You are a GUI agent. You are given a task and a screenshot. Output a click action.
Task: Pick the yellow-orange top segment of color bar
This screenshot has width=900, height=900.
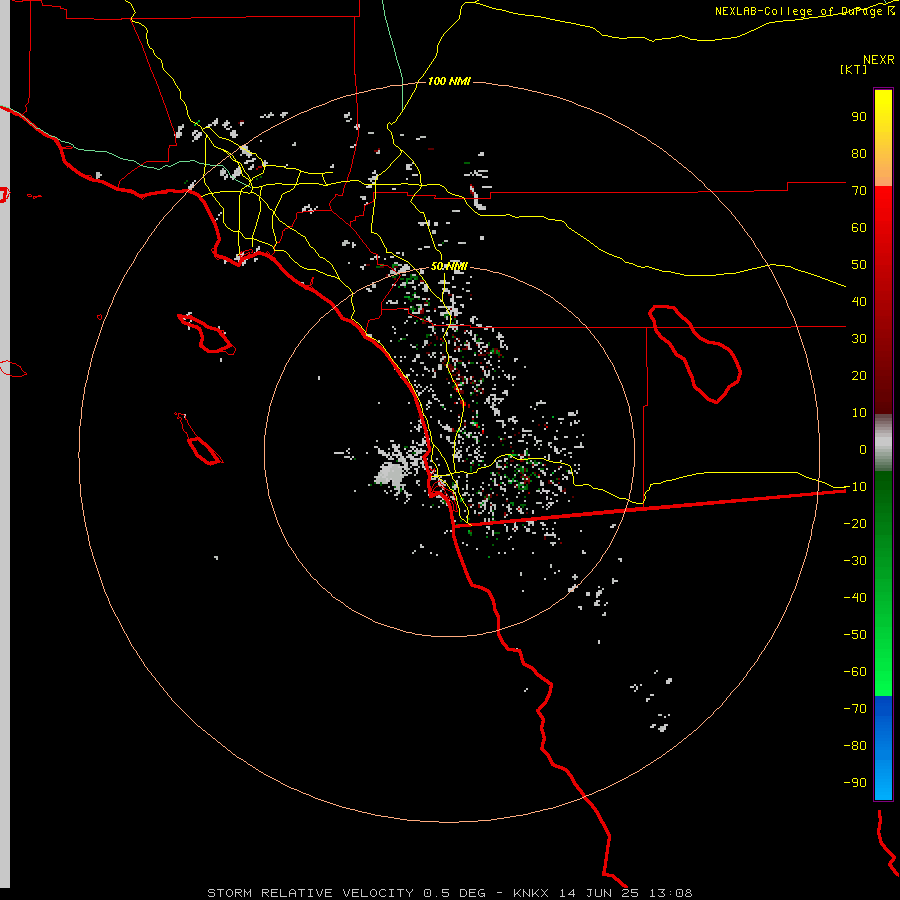pyautogui.click(x=883, y=138)
